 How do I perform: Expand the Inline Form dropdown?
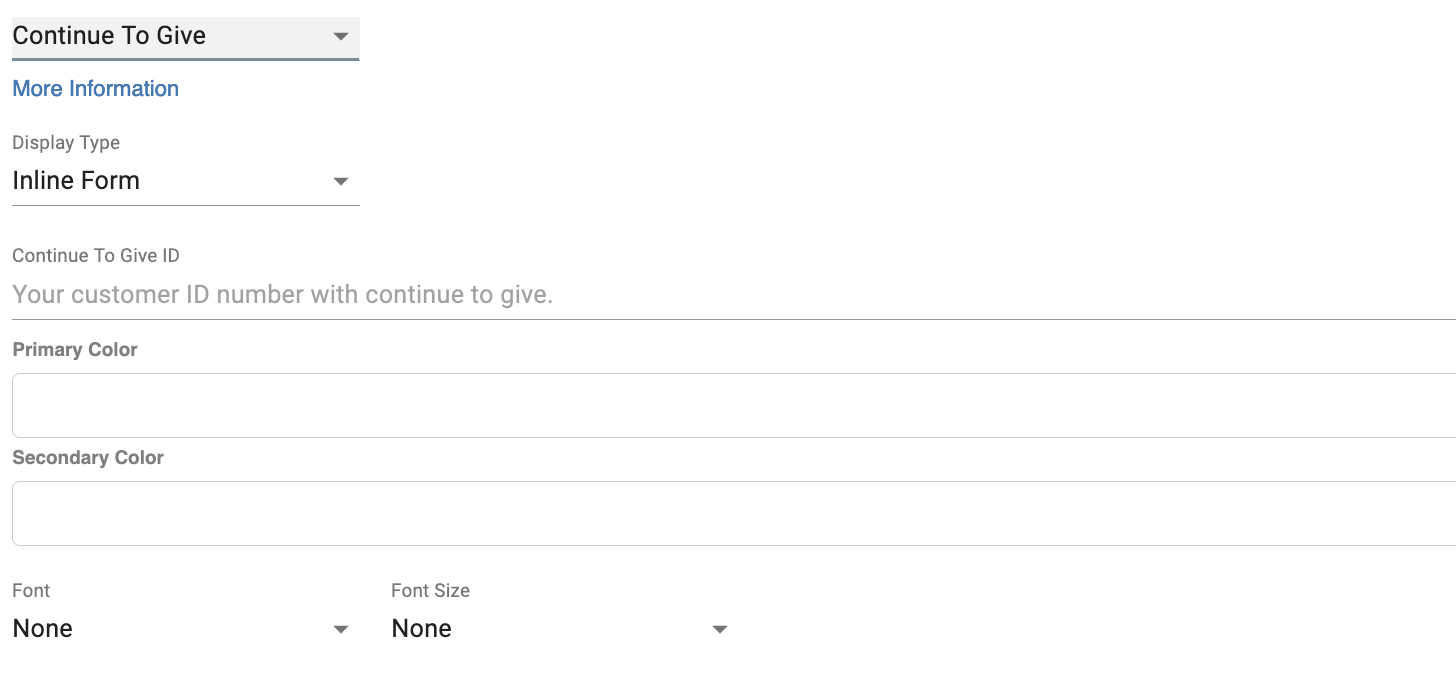click(x=185, y=181)
